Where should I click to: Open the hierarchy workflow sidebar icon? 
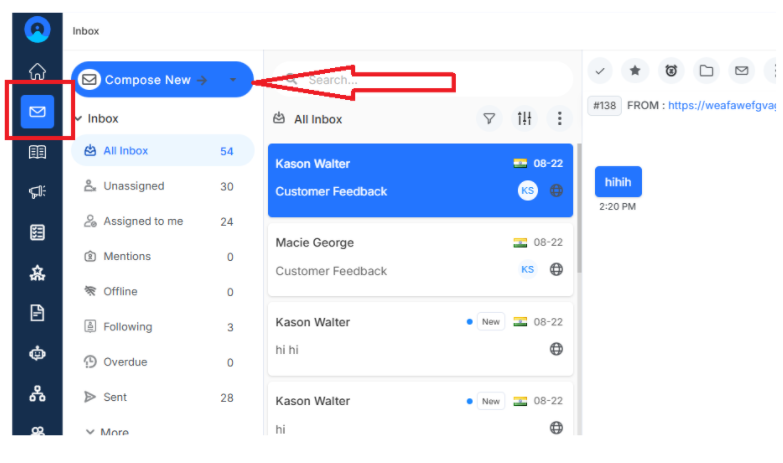point(37,394)
